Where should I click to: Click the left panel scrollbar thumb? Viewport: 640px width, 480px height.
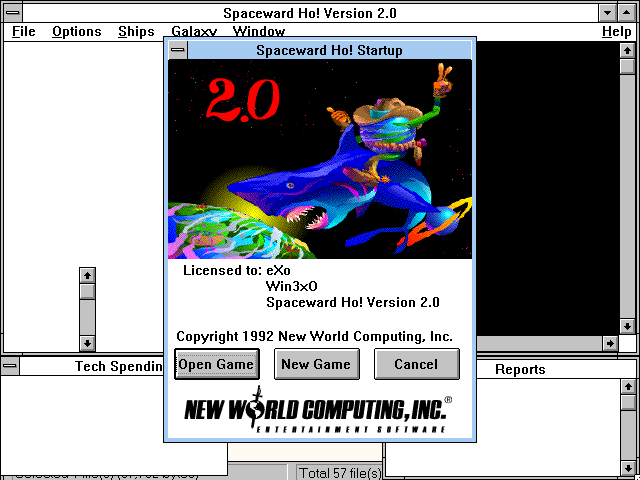point(87,291)
